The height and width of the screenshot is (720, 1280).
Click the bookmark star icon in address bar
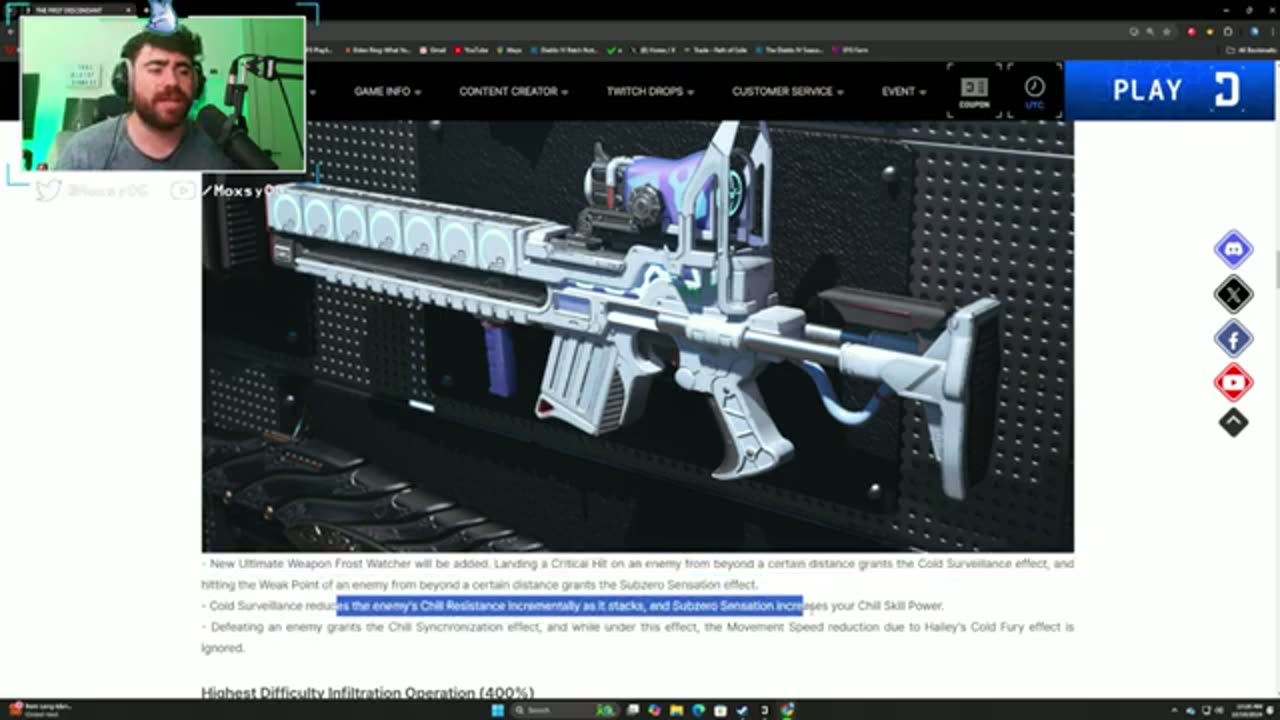point(1165,32)
